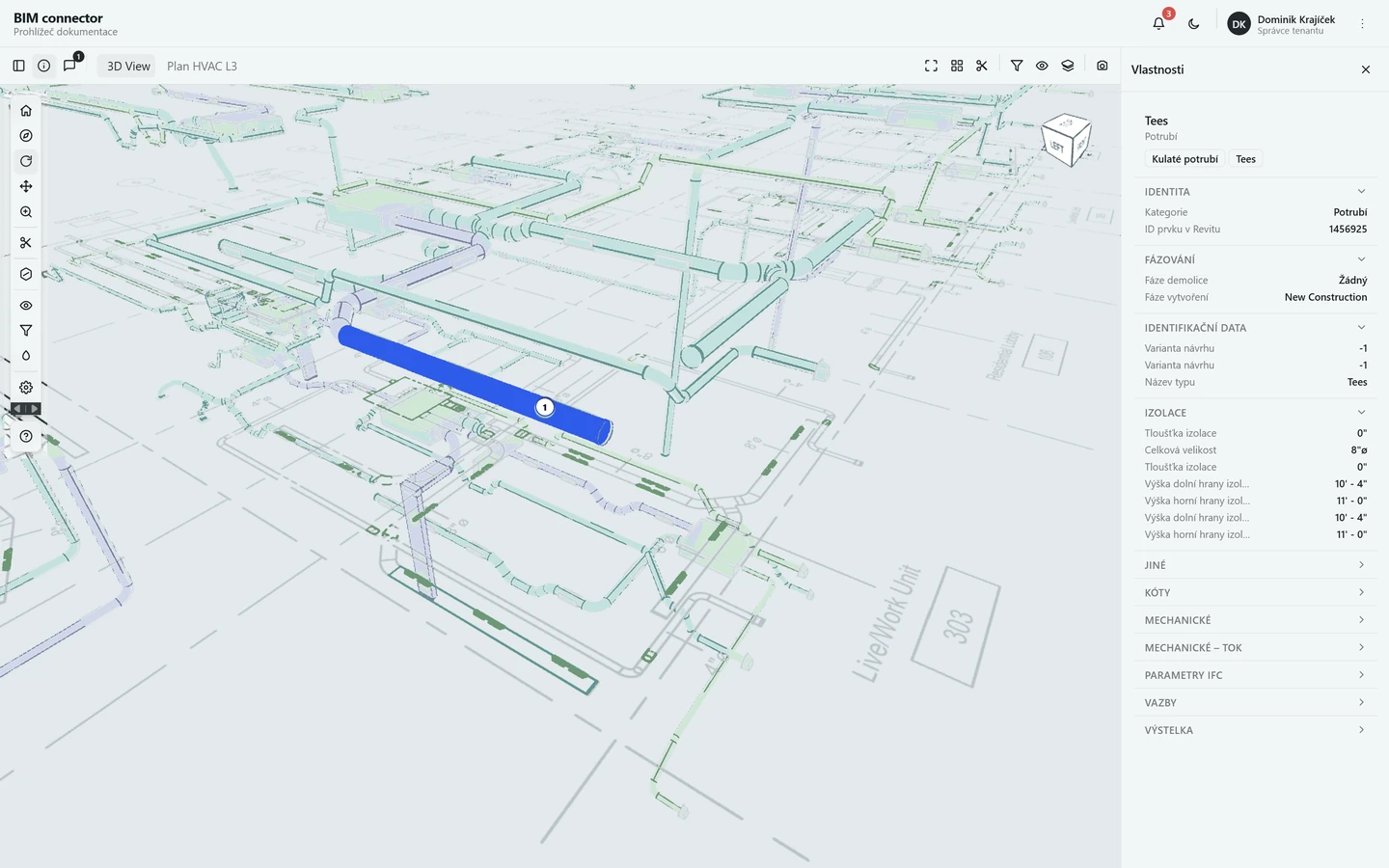Screen dimensions: 1389x868
Task: Click the hexagon isolate-object tool
Action: point(26,274)
